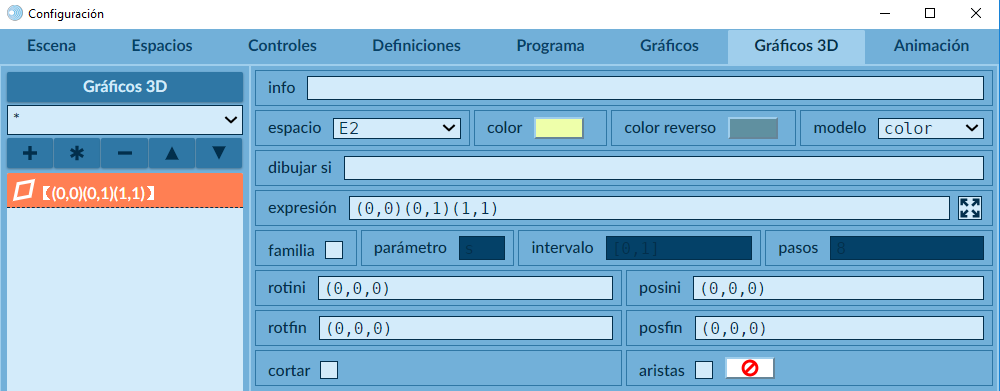This screenshot has width=1000, height=391.
Task: Duplicate graphic using the asterisk icon
Action: tap(77, 153)
